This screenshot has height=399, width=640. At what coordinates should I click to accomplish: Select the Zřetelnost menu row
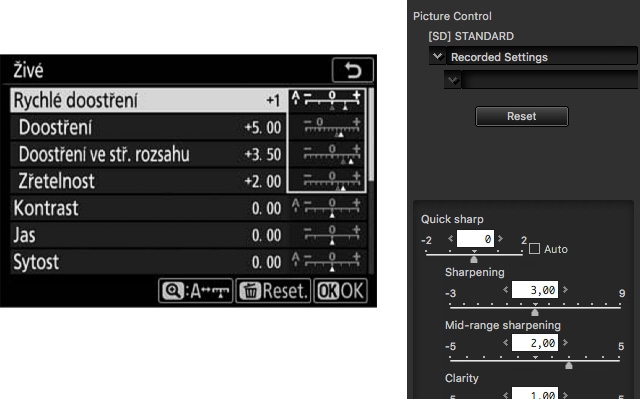point(149,181)
